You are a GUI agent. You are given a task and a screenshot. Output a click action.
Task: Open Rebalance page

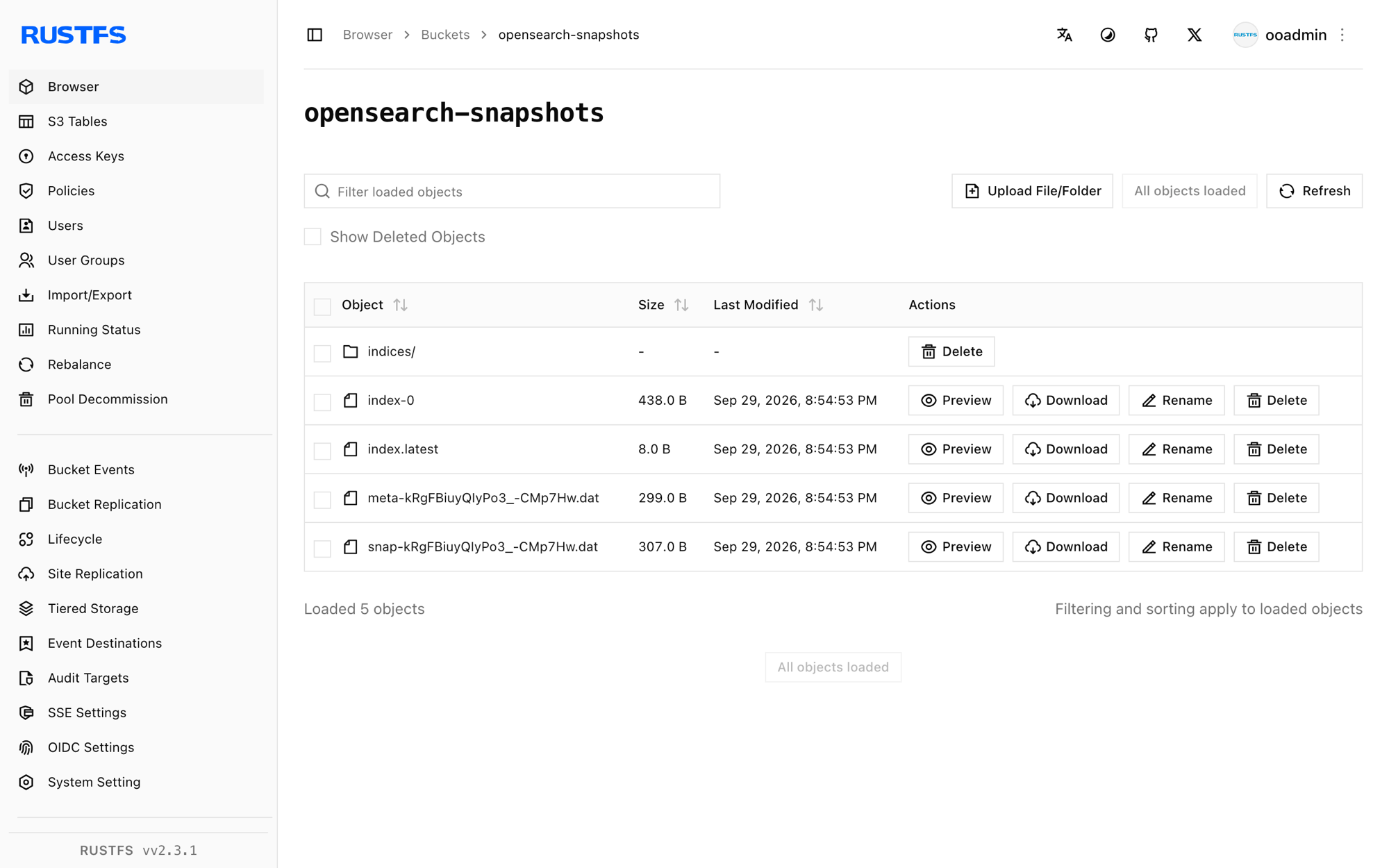[136, 365]
